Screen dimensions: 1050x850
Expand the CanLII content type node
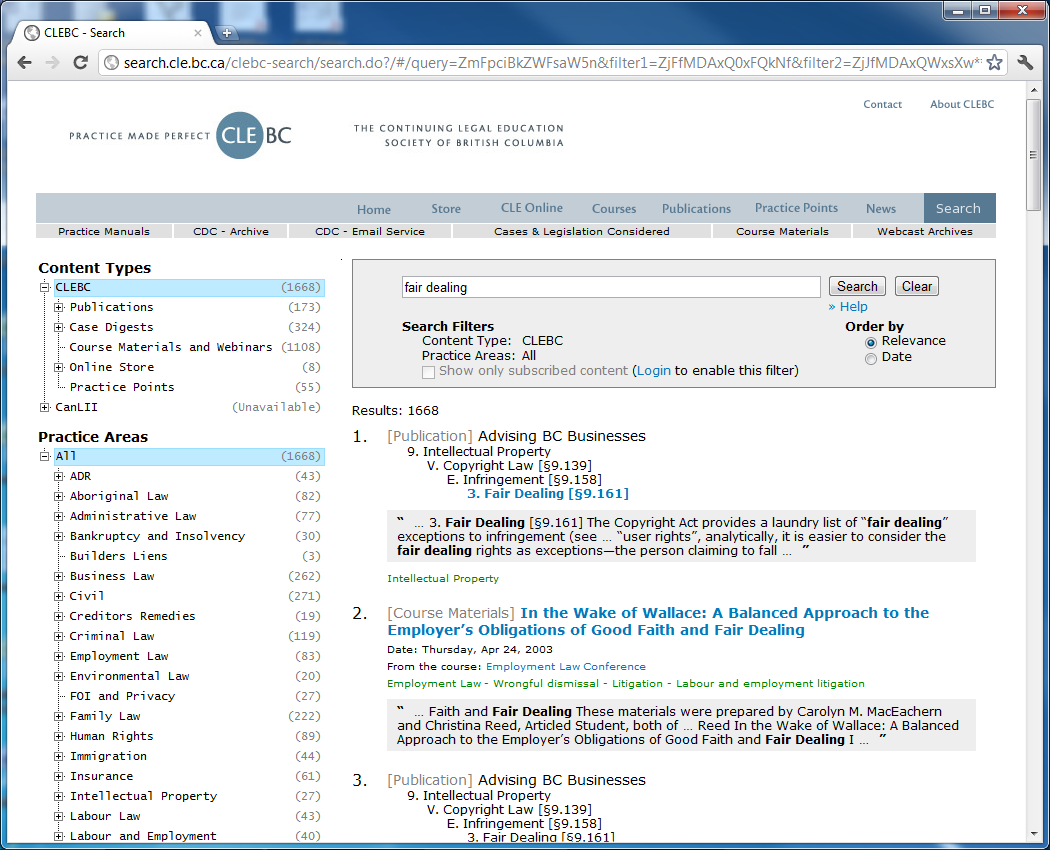(42, 406)
